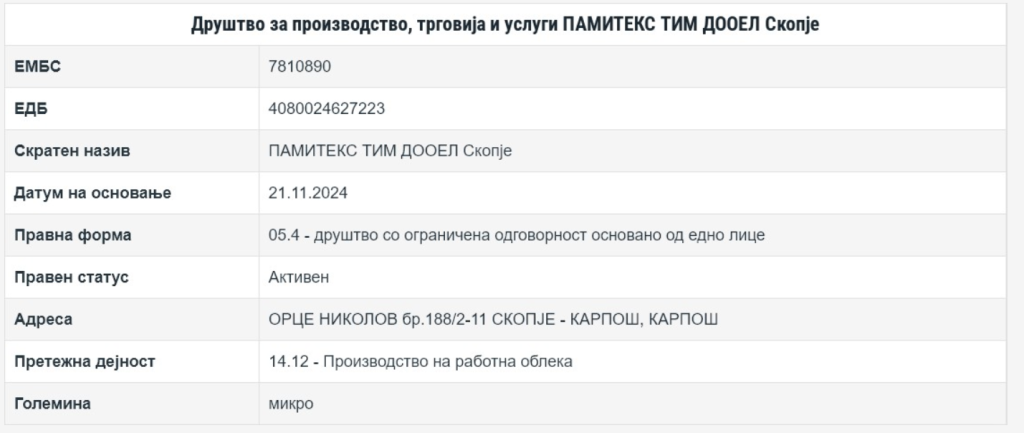Click the Правна форма label
The image size is (1024, 433).
tap(73, 235)
